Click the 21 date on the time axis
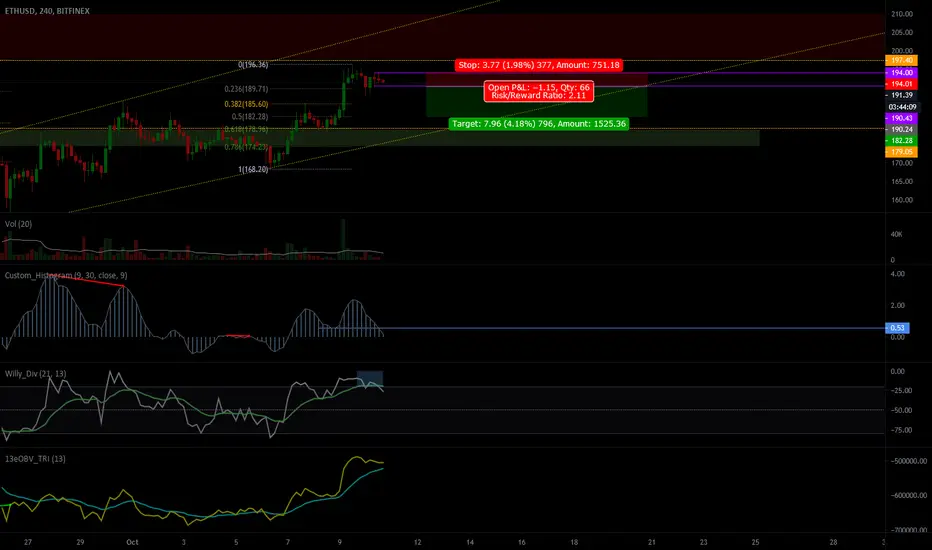This screenshot has height=550, width=932. [652, 542]
